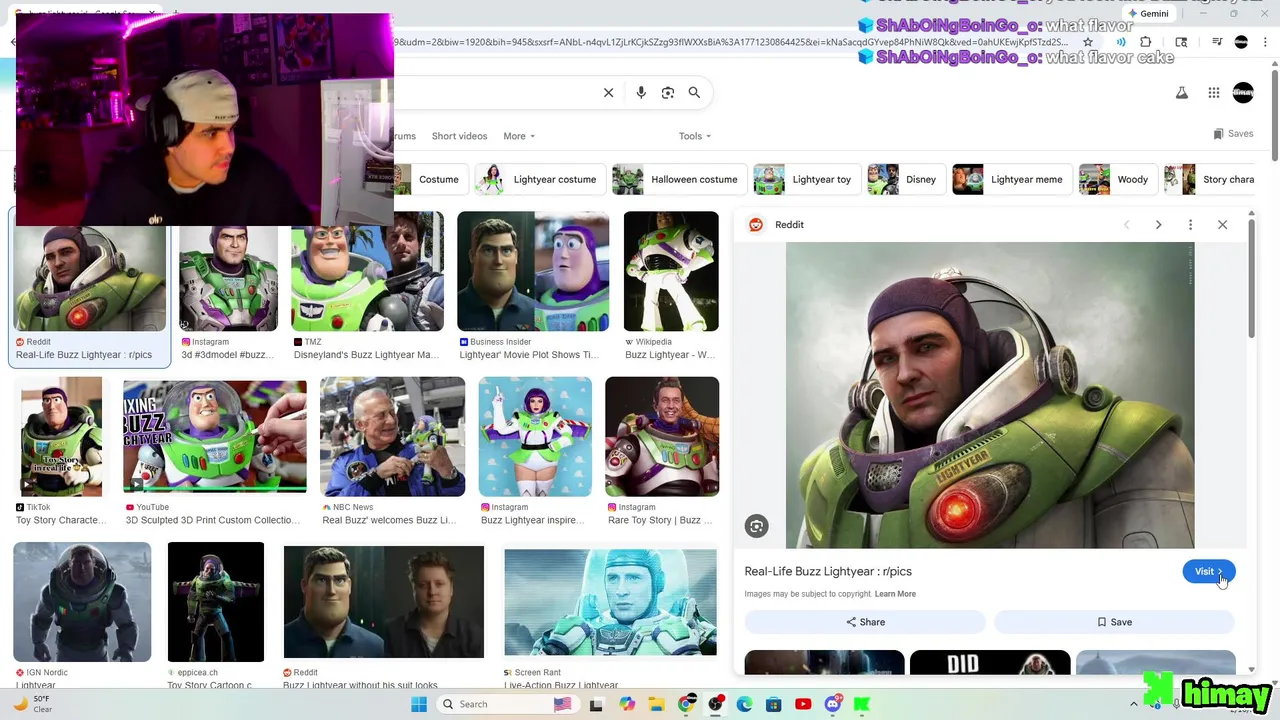Open OBS Studio from the taskbar
Viewport: 1280px width, 720px height.
coord(716,704)
